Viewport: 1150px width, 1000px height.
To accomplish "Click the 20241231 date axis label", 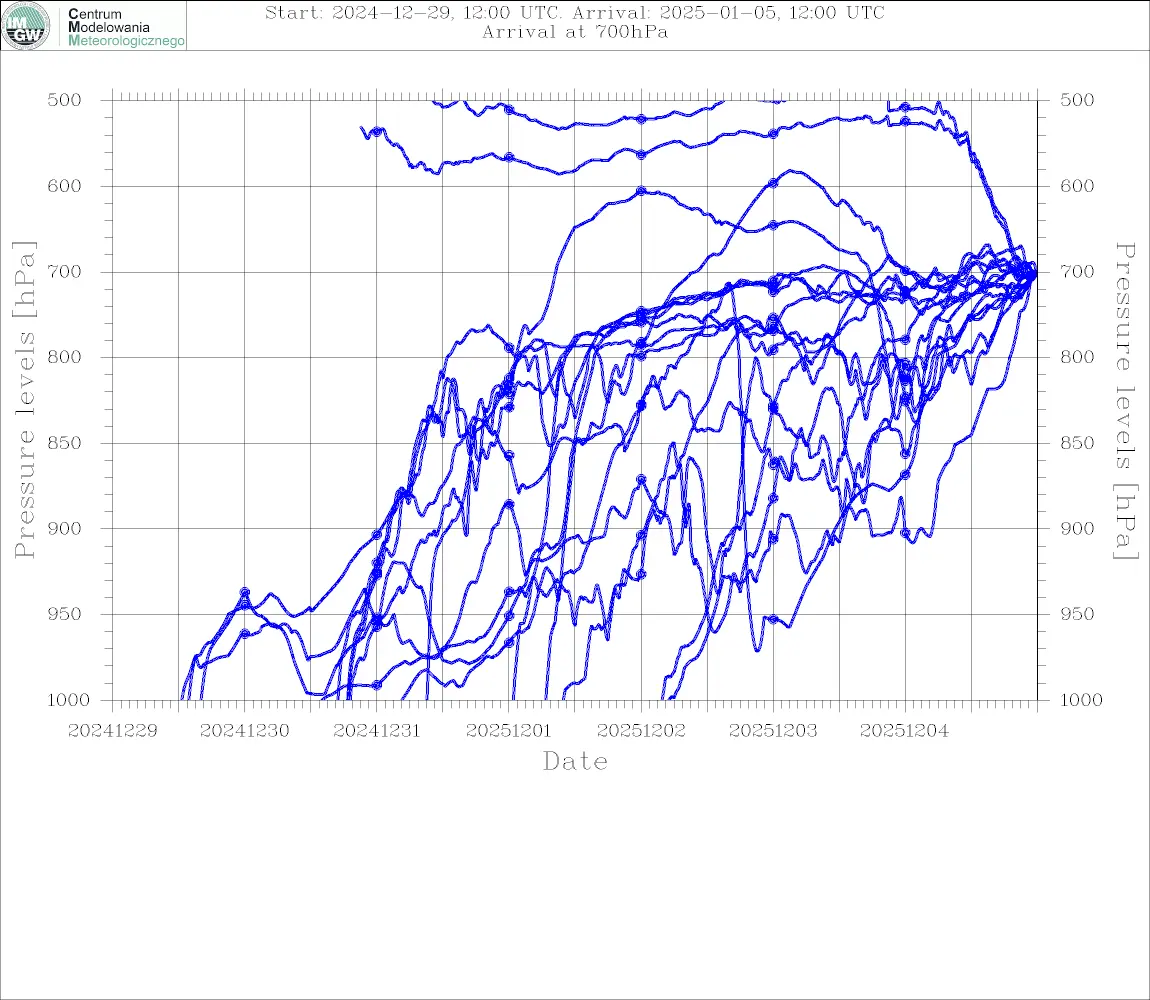I will [x=376, y=731].
